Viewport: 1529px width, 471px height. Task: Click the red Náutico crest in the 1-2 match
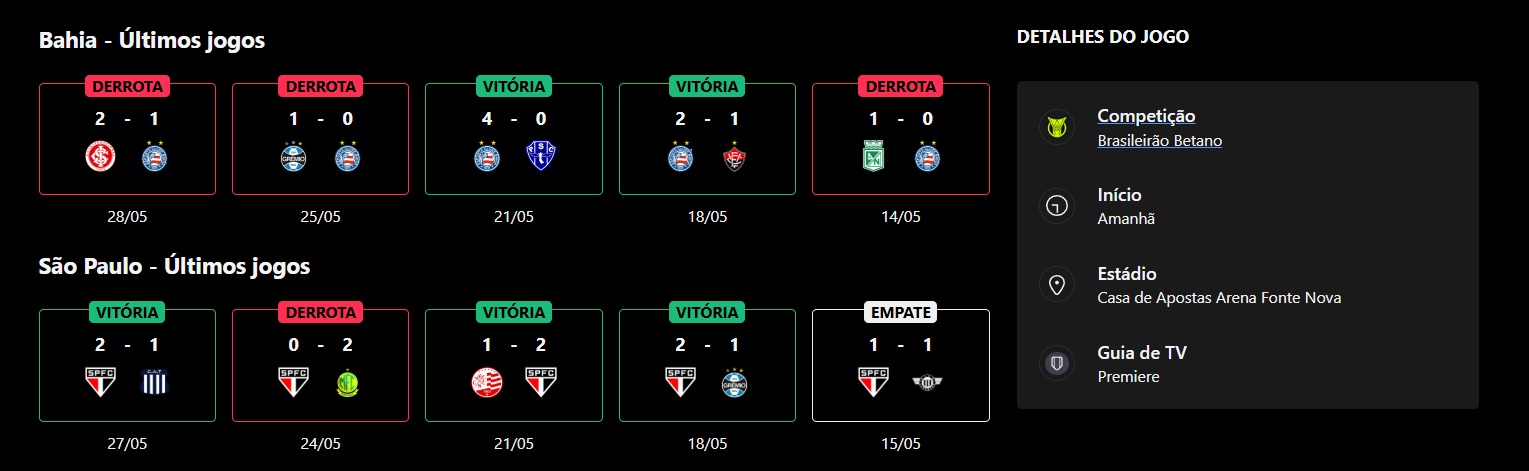pyautogui.click(x=486, y=383)
